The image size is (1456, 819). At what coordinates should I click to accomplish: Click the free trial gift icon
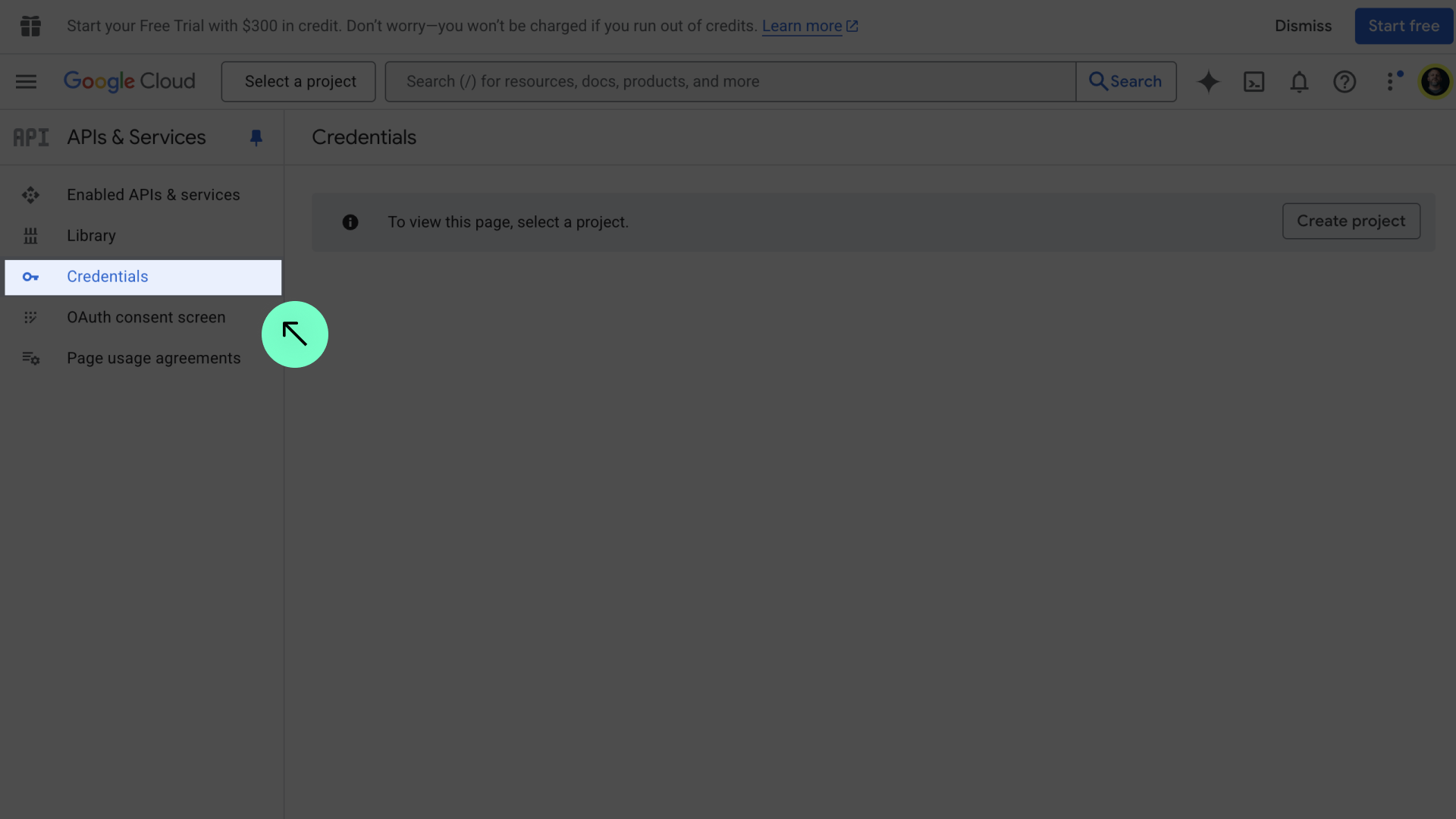[x=30, y=26]
